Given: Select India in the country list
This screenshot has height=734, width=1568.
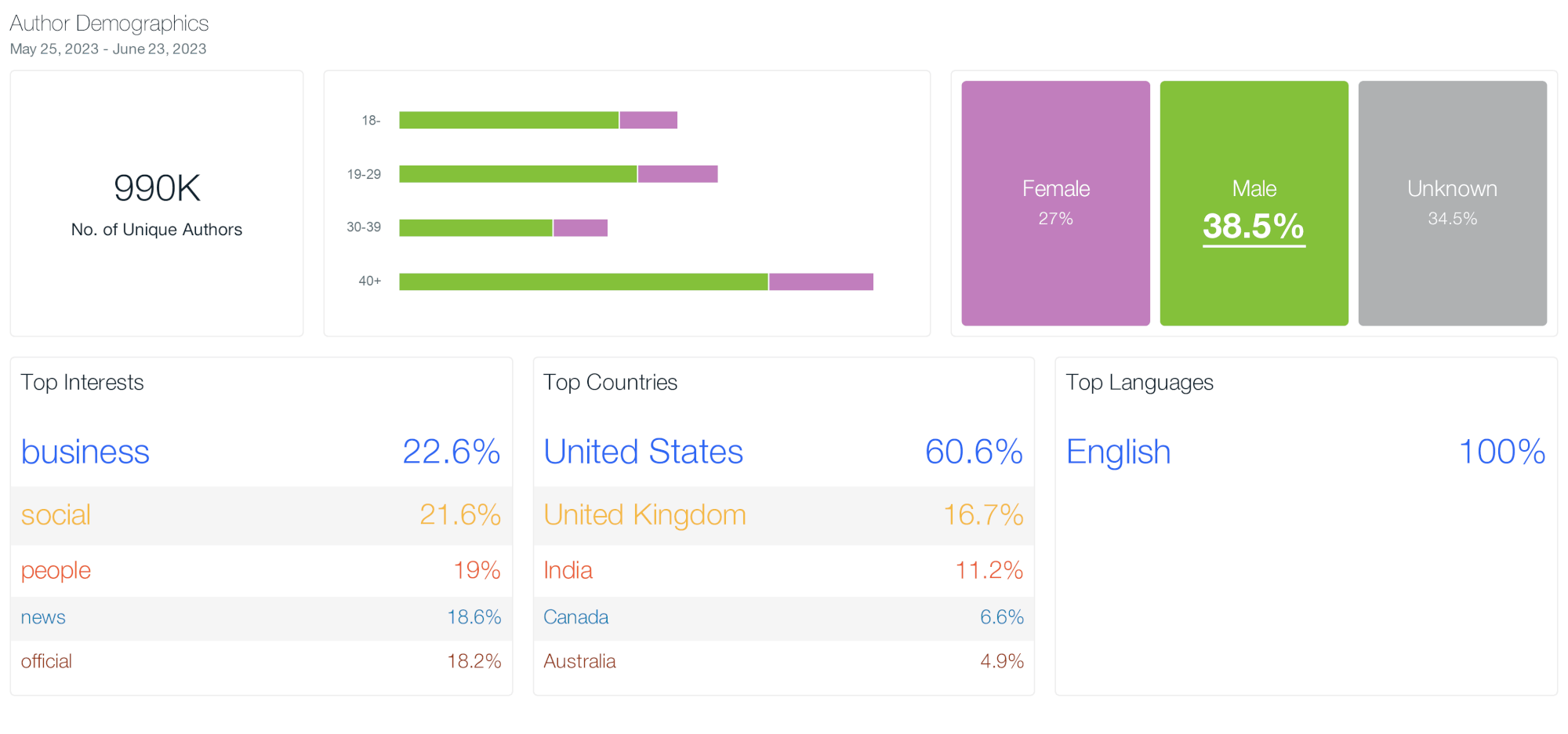Looking at the screenshot, I should click(x=568, y=570).
